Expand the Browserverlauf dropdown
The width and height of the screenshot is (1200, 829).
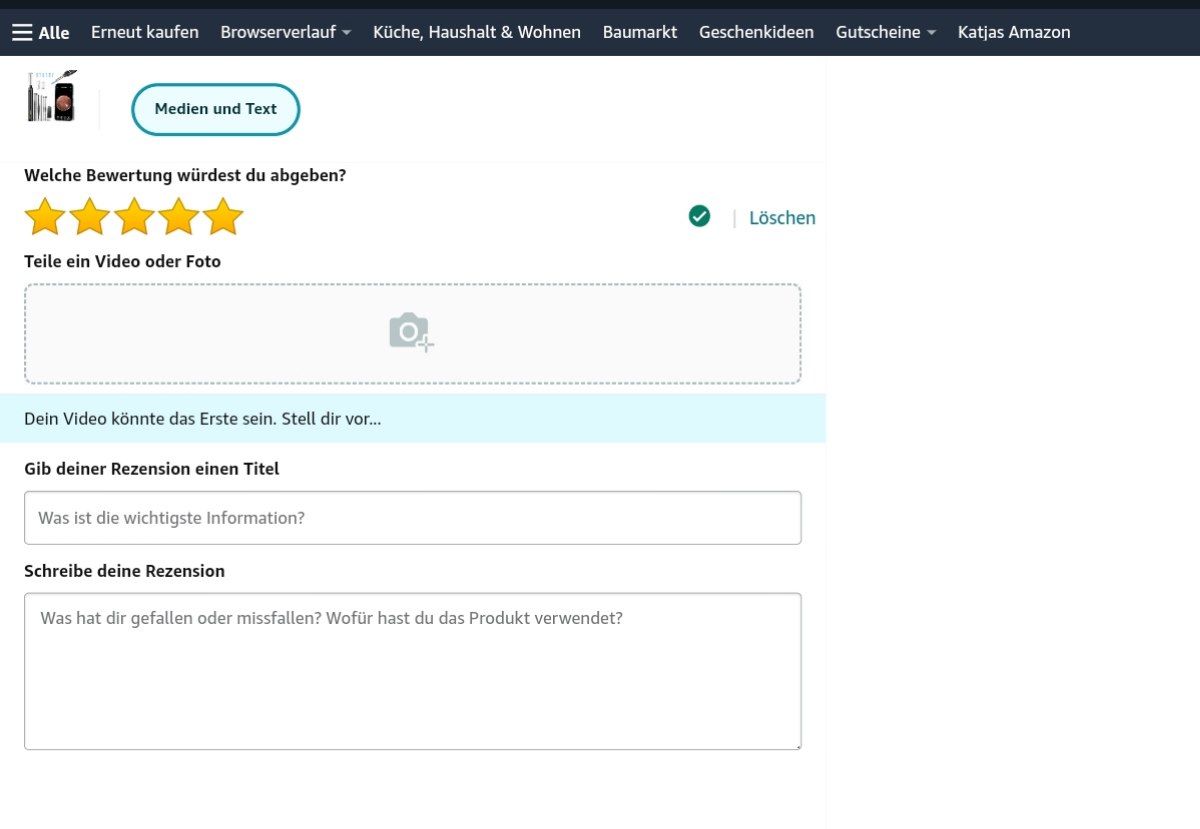[x=285, y=32]
